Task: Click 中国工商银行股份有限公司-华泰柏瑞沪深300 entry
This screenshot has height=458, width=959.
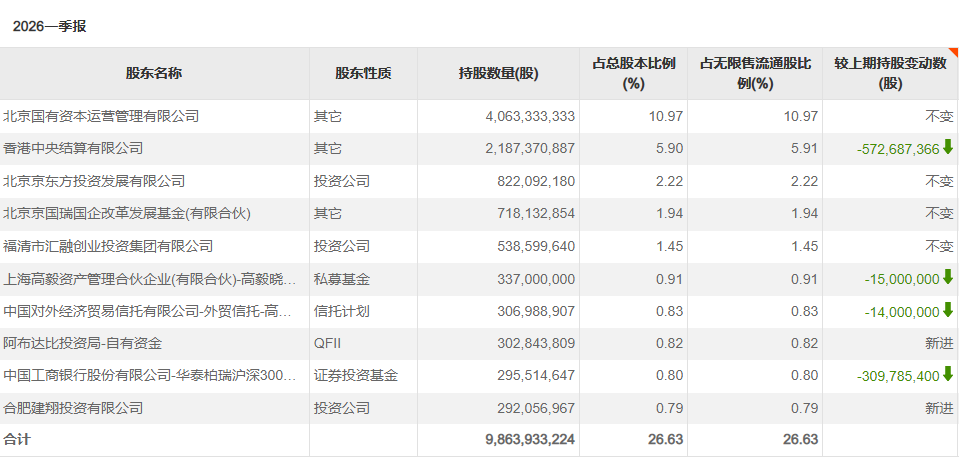Action: coord(150,375)
